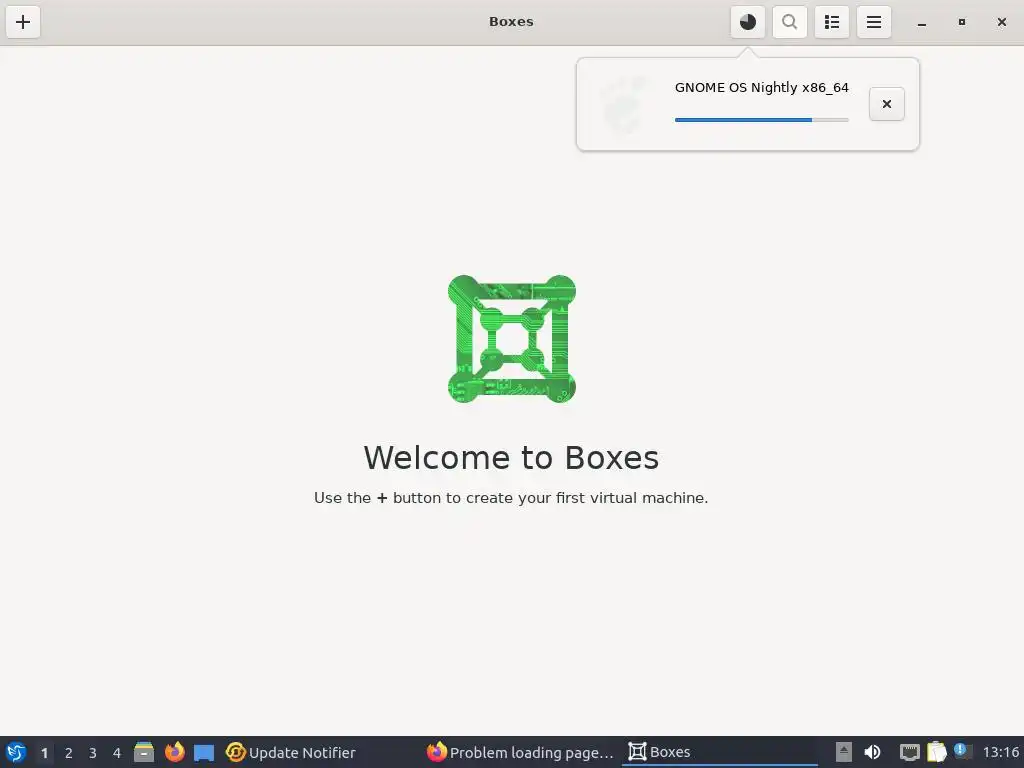
Task: Switch to Problem loading page Firefox window
Action: pos(520,752)
